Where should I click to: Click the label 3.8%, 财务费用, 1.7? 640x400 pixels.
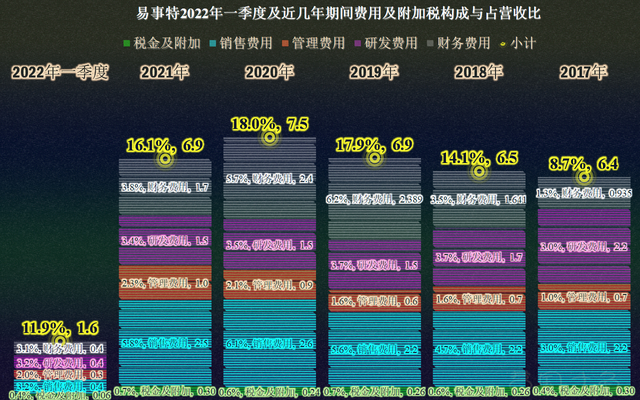point(165,188)
